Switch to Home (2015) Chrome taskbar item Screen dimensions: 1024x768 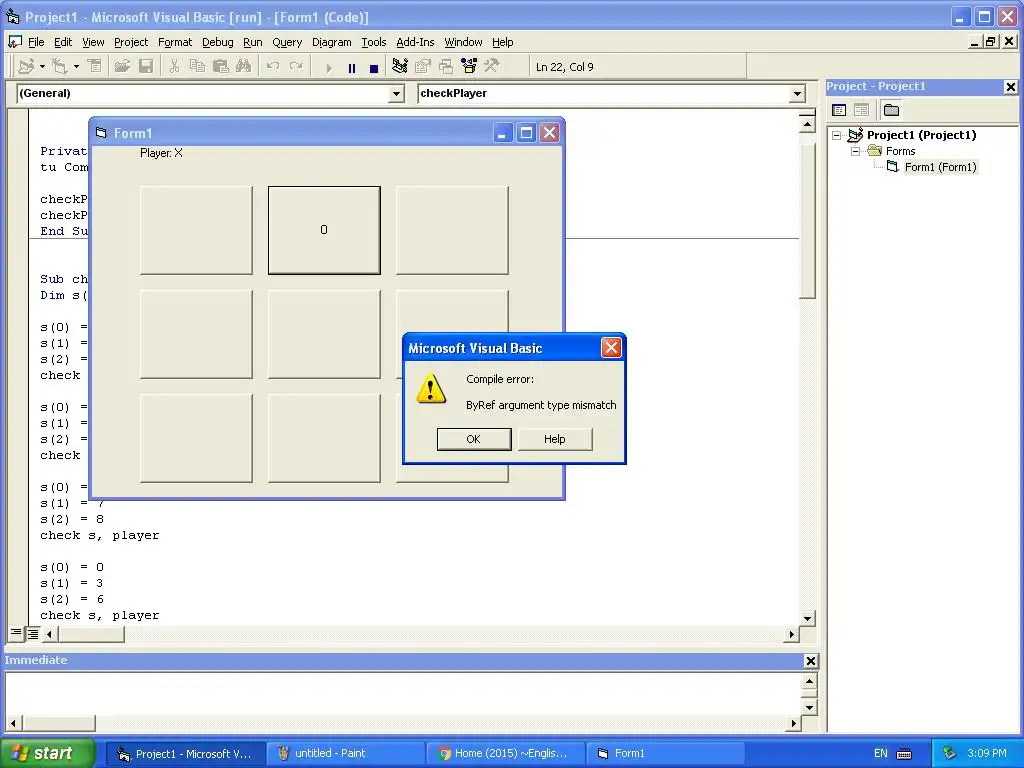coord(504,753)
